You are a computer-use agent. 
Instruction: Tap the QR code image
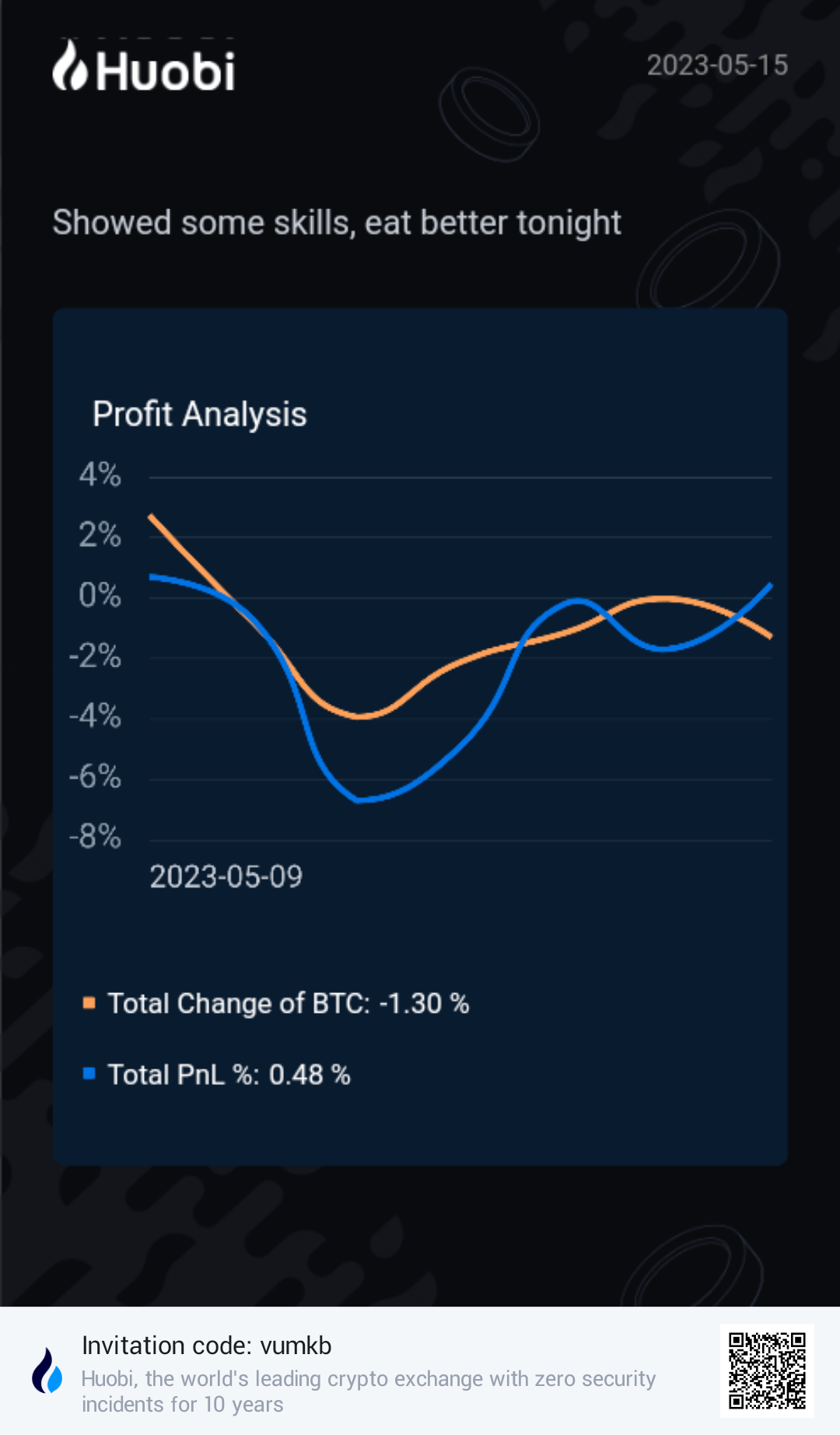(767, 1370)
